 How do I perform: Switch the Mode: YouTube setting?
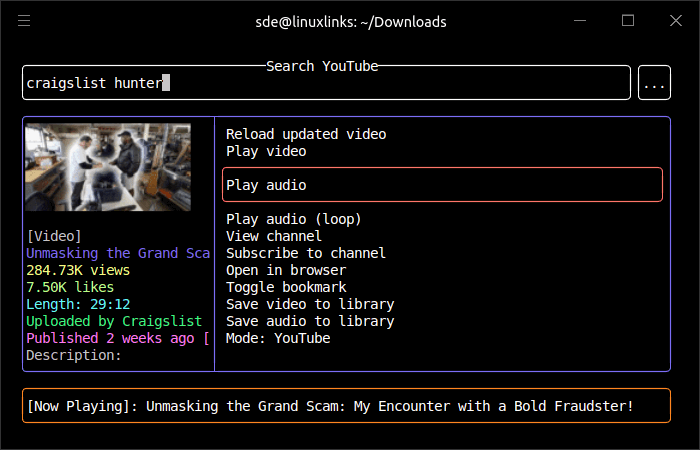[278, 338]
